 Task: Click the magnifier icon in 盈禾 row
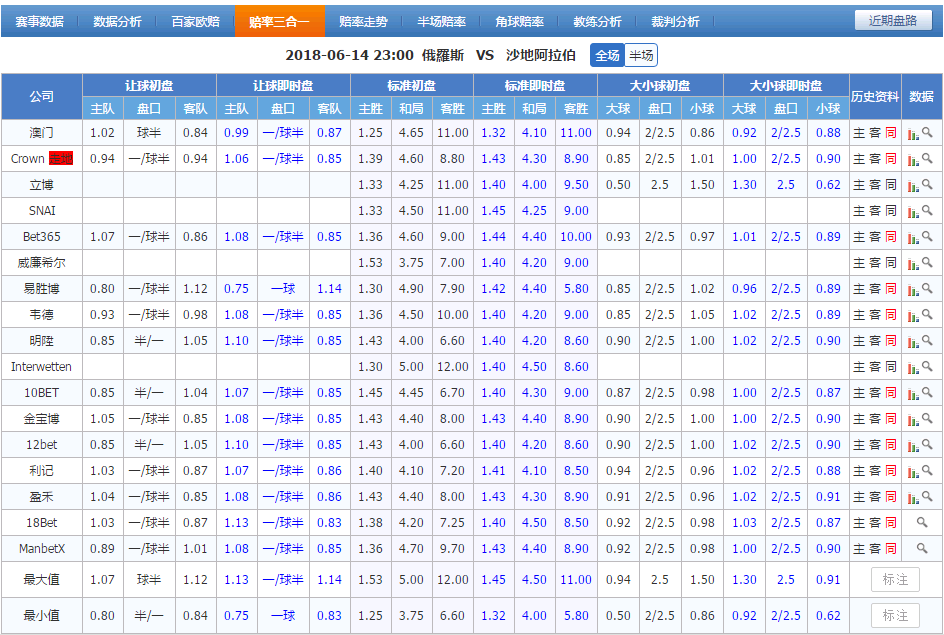[927, 497]
